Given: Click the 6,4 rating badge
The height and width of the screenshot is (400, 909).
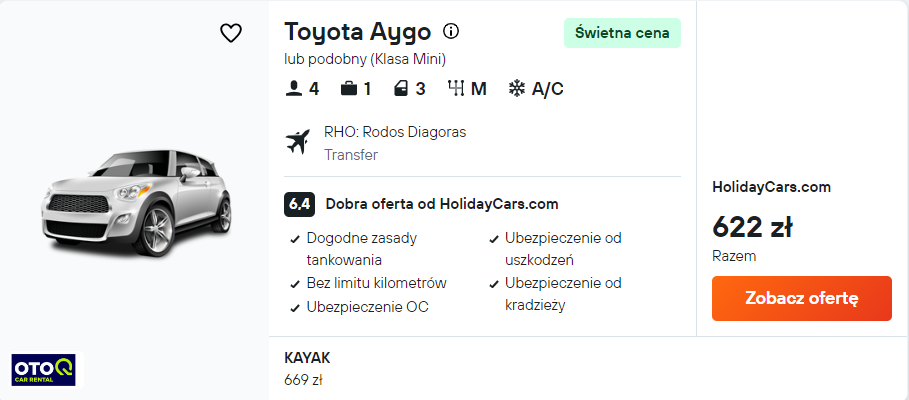Looking at the screenshot, I should point(299,204).
